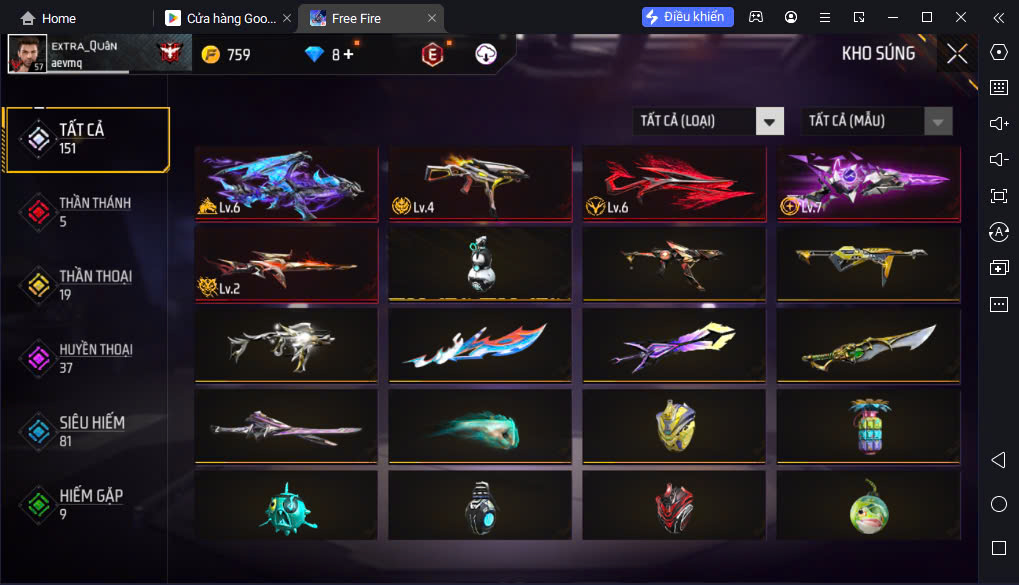Close the Kho Súng weapon armory screen
This screenshot has height=585, width=1019.
coord(957,54)
